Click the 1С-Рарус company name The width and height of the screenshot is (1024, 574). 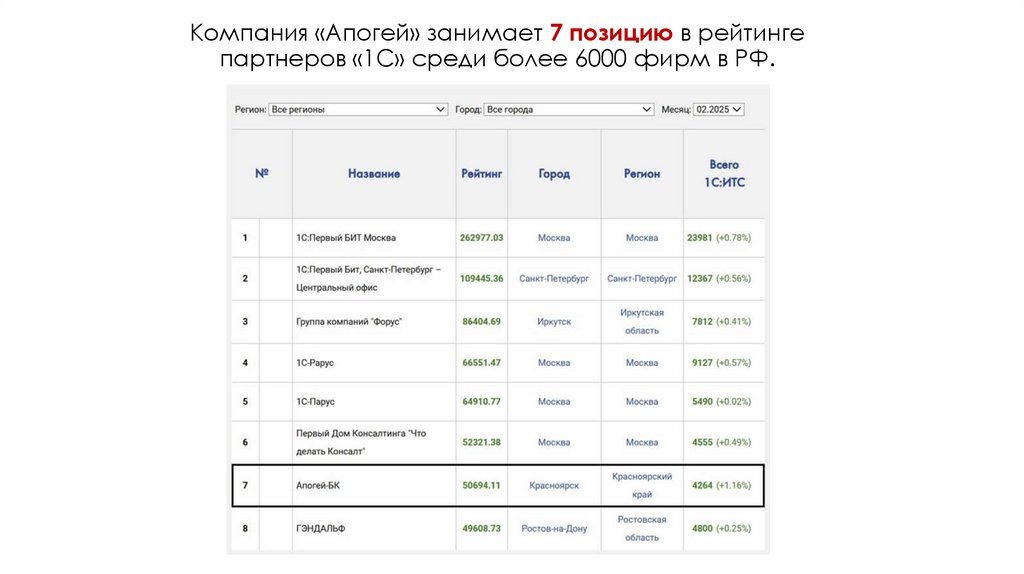(315, 362)
